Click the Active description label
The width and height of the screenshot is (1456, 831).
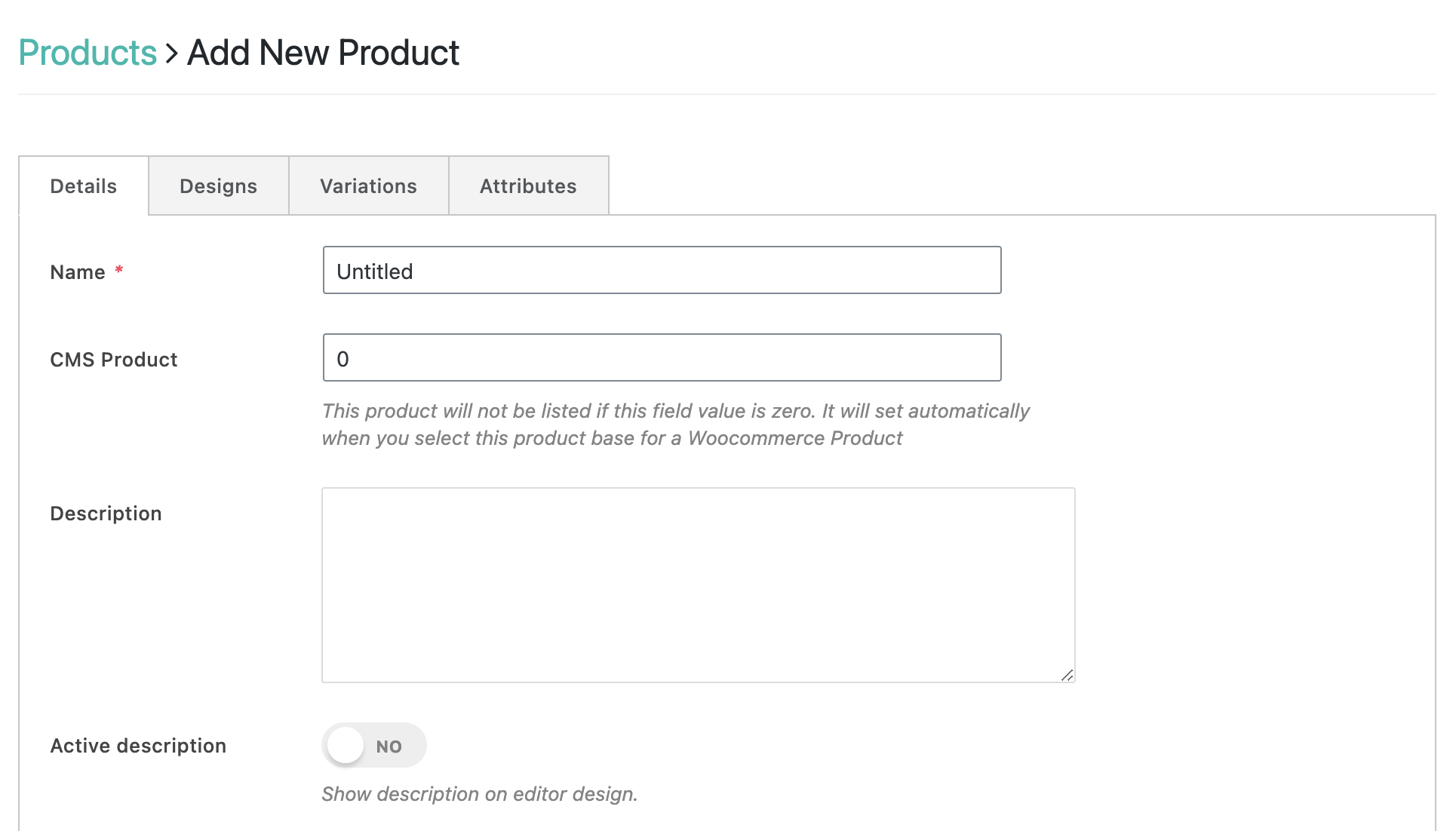(x=138, y=746)
